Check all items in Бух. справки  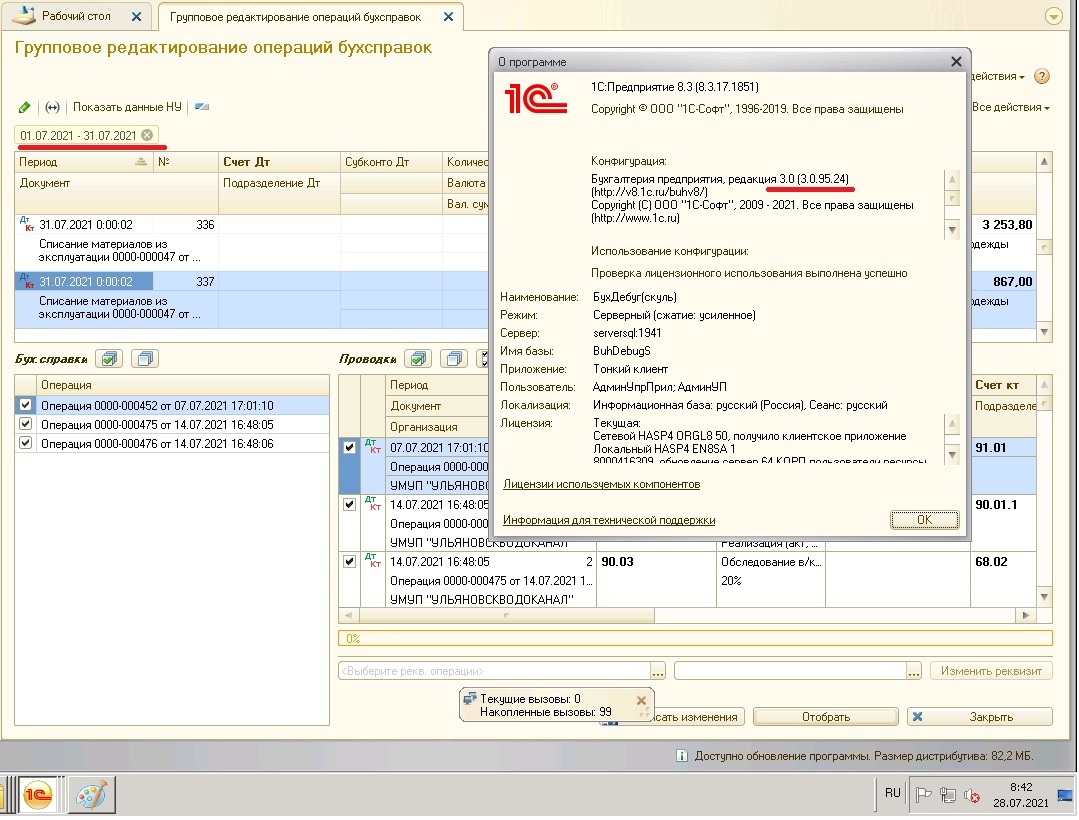[x=109, y=358]
